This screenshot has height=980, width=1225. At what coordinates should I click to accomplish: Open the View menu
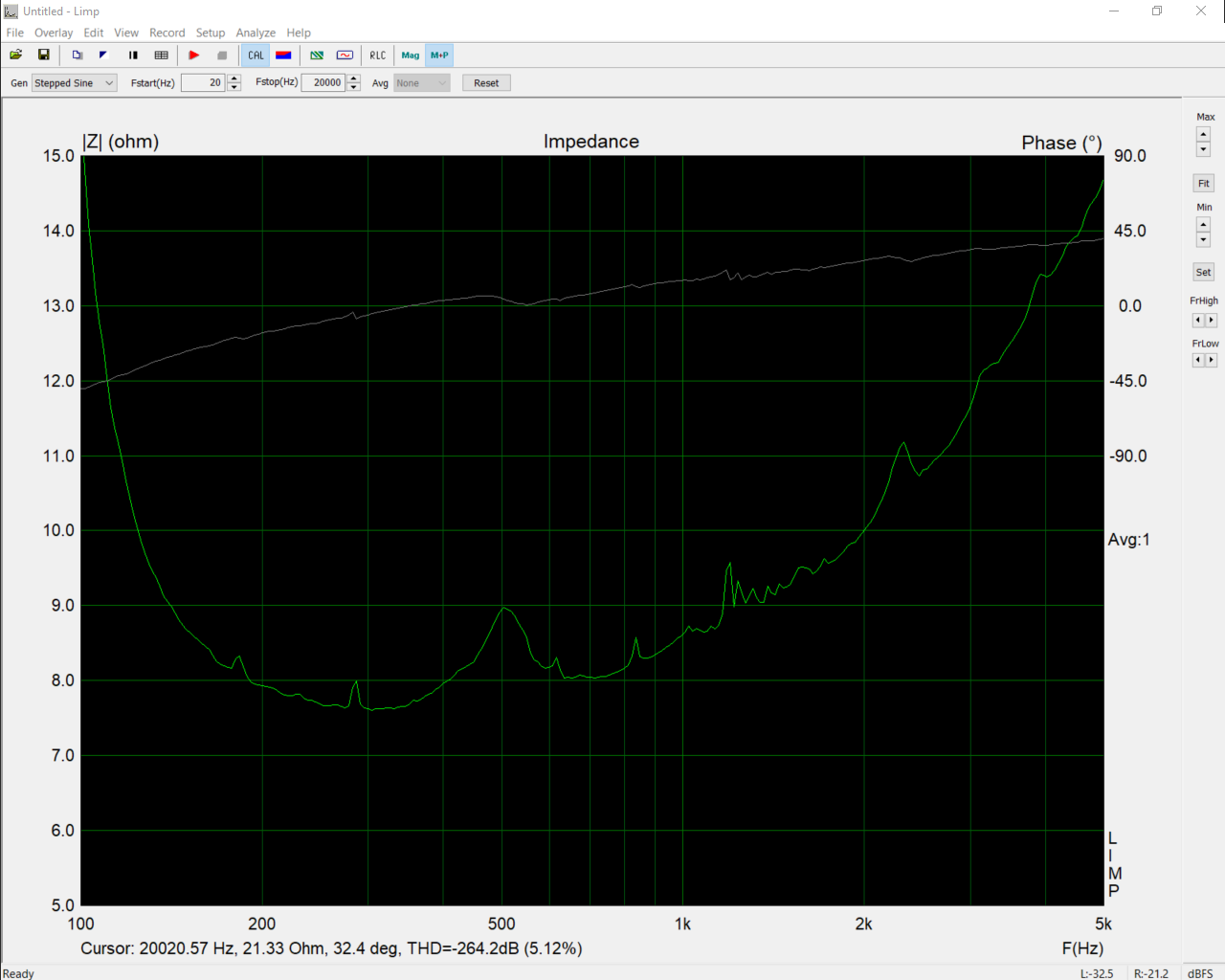coord(126,33)
